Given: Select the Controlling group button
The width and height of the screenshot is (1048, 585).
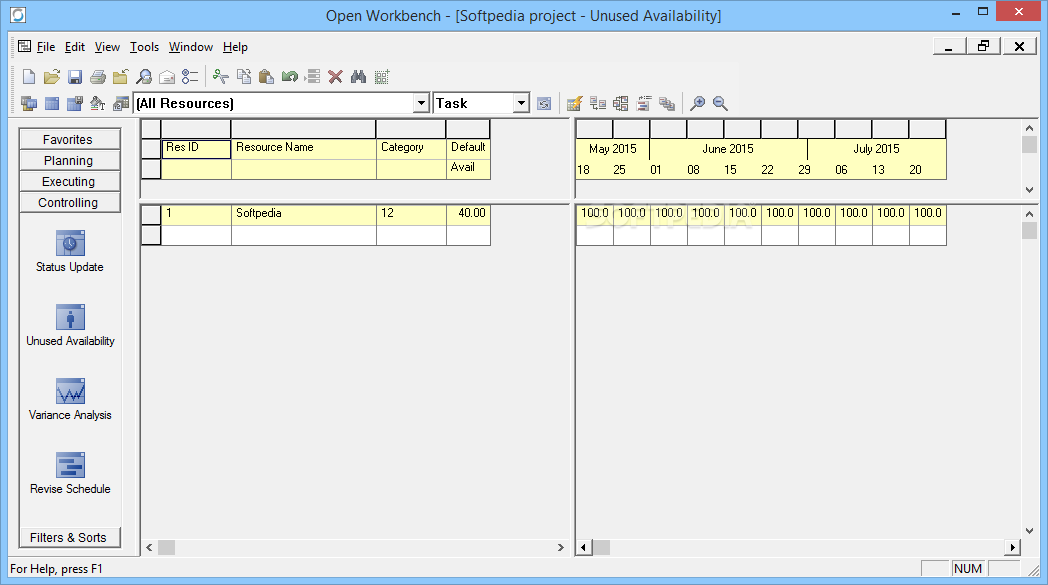Looking at the screenshot, I should coord(70,202).
